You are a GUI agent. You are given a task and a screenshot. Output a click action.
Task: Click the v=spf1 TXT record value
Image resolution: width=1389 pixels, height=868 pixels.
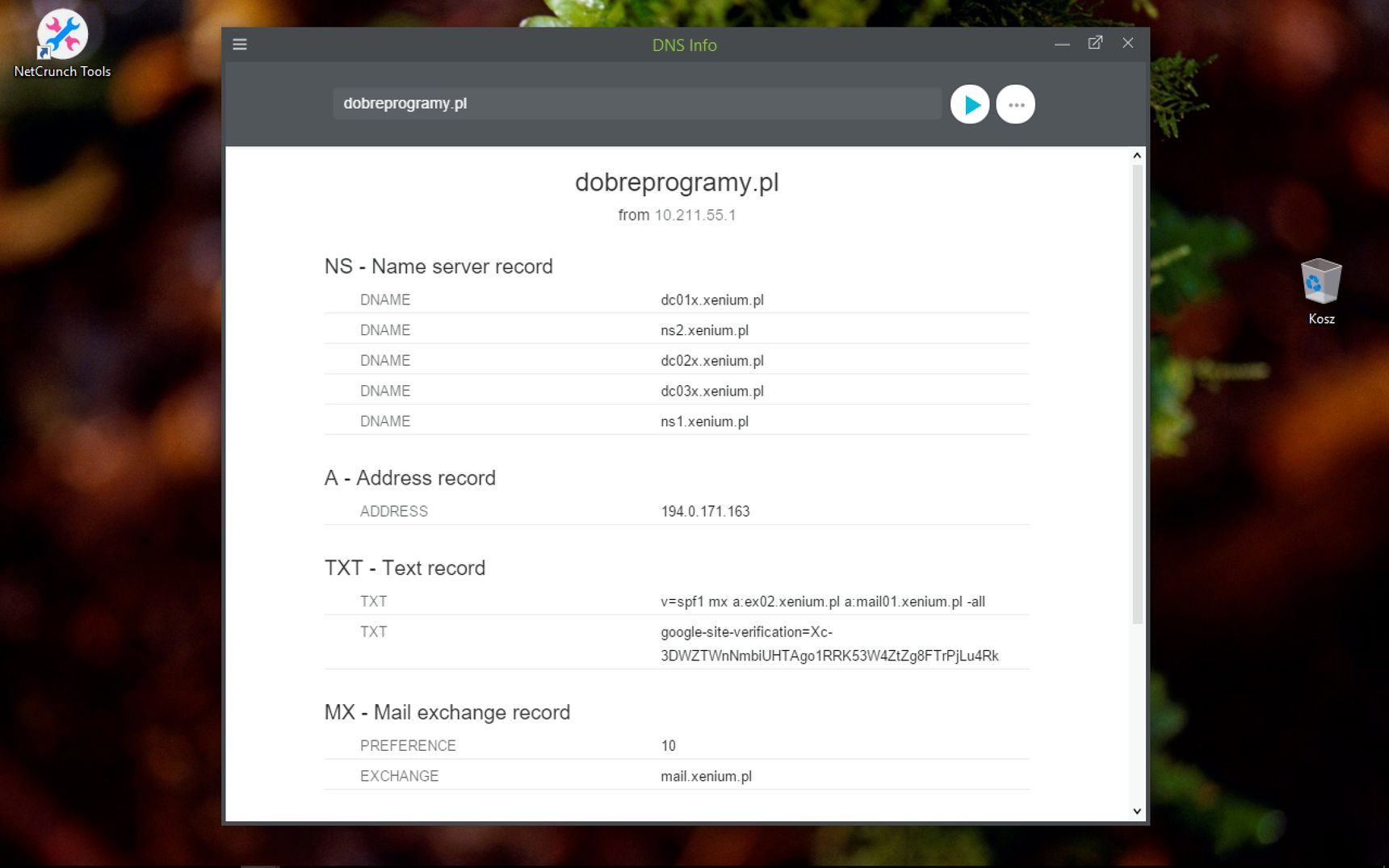click(x=823, y=602)
